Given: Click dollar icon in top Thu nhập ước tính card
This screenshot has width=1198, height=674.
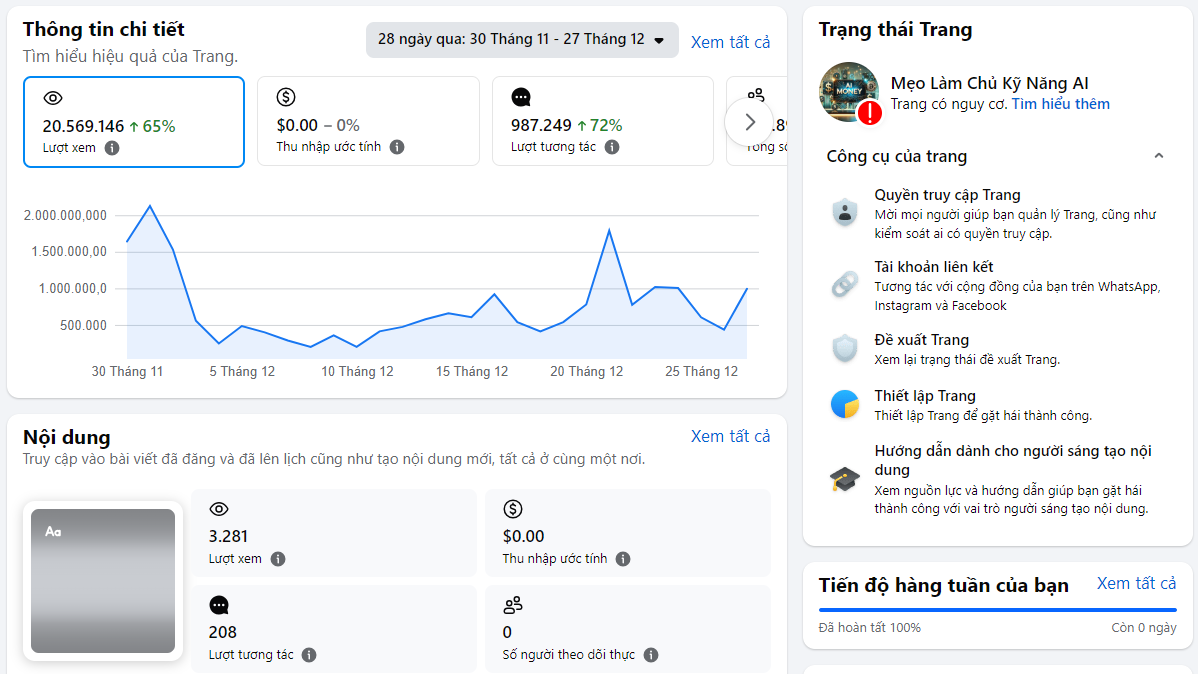Looking at the screenshot, I should (x=286, y=97).
